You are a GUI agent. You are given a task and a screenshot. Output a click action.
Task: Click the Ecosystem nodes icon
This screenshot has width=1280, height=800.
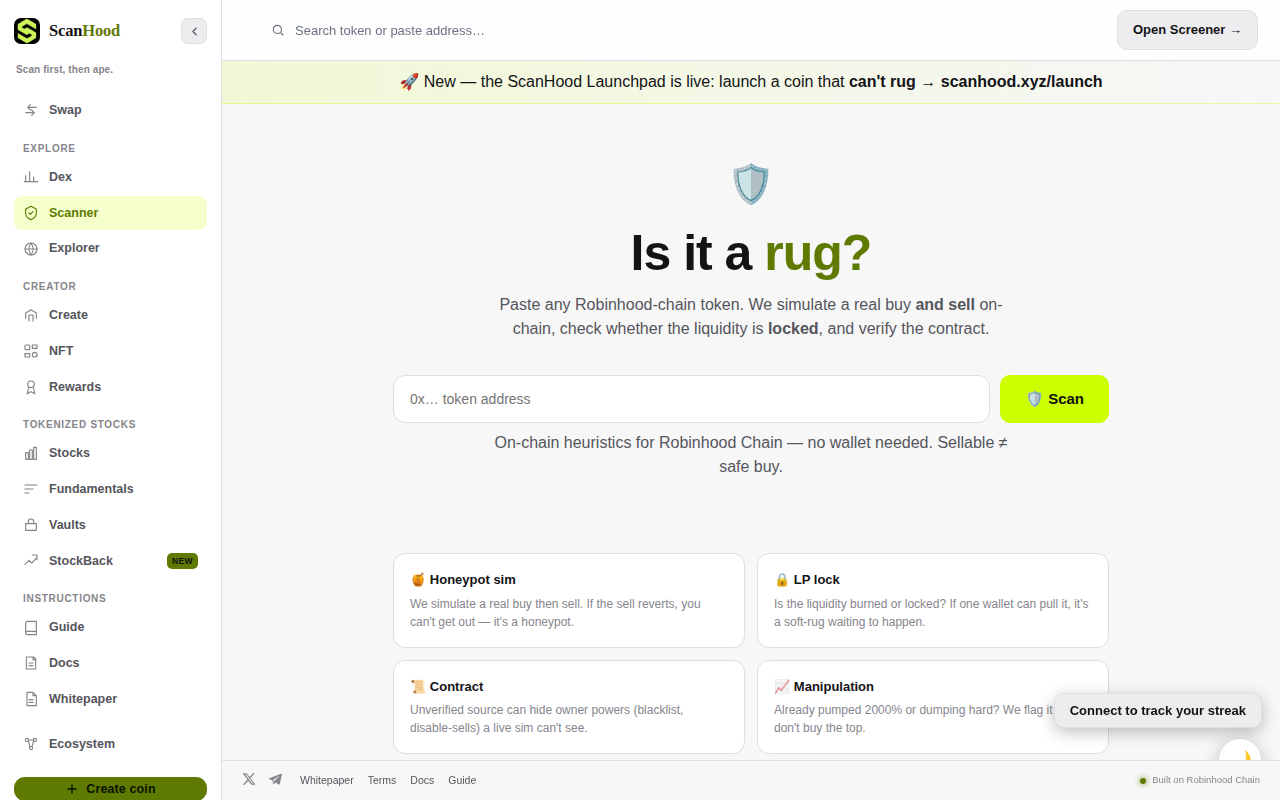pos(31,744)
